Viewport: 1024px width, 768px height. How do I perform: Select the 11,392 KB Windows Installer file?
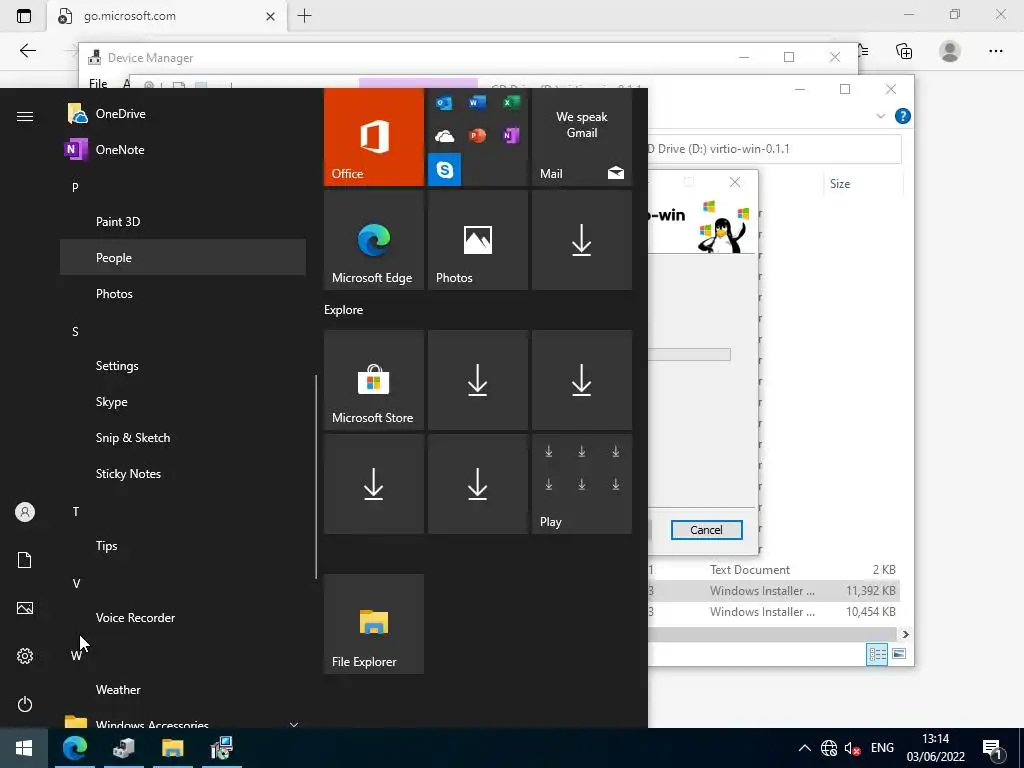[774, 590]
